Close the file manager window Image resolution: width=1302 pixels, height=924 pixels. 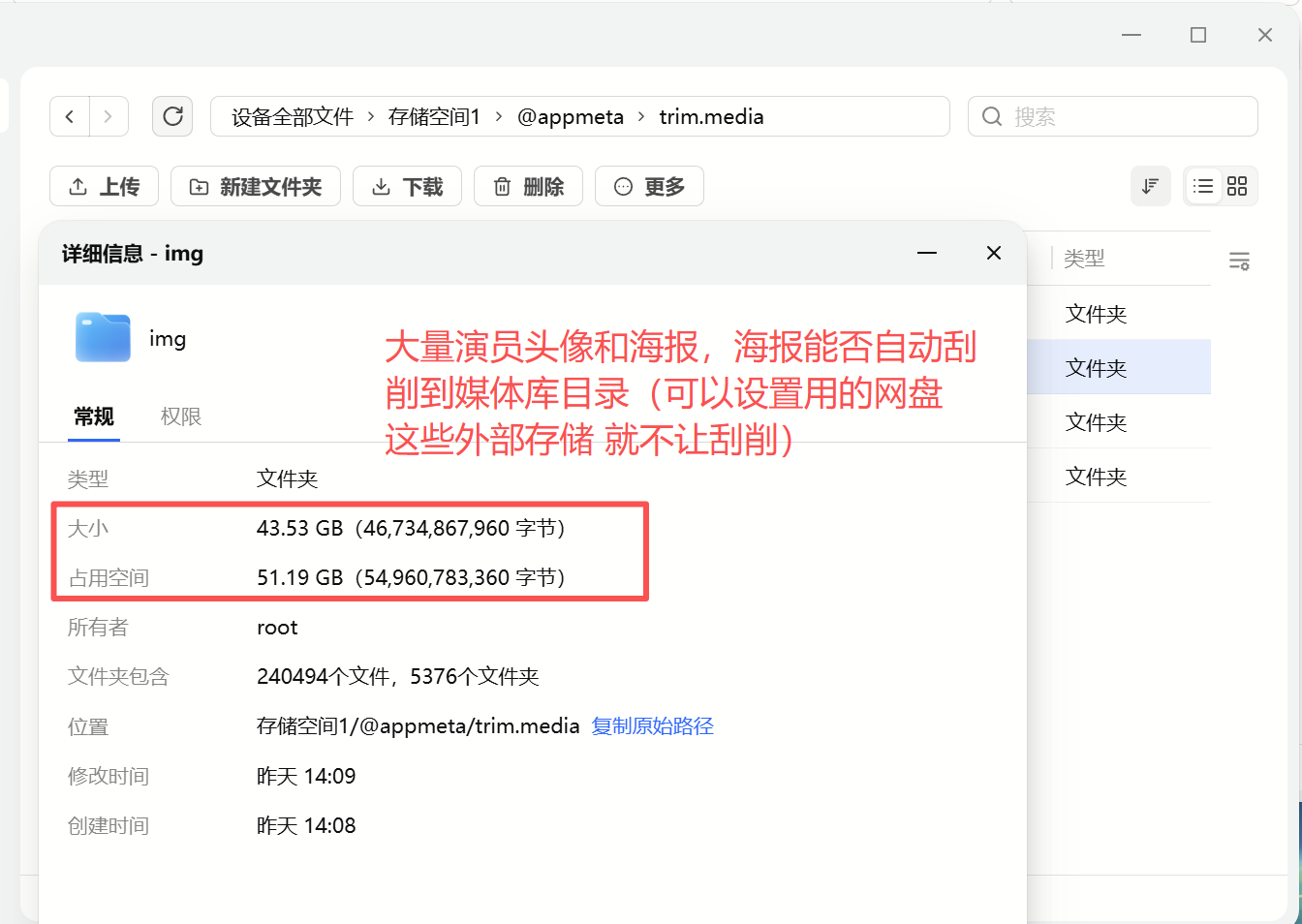point(1265,35)
